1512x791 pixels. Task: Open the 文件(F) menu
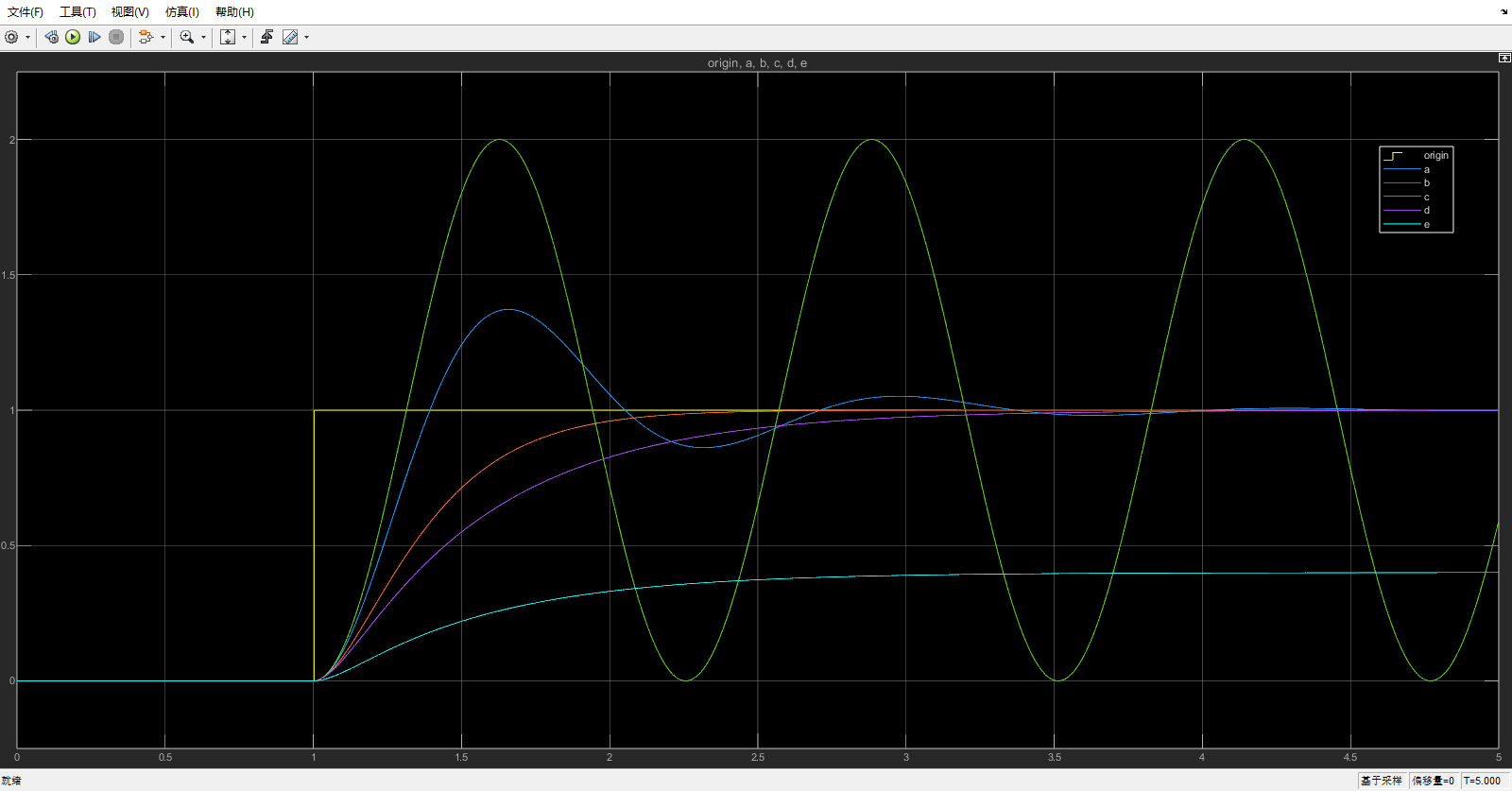click(26, 12)
